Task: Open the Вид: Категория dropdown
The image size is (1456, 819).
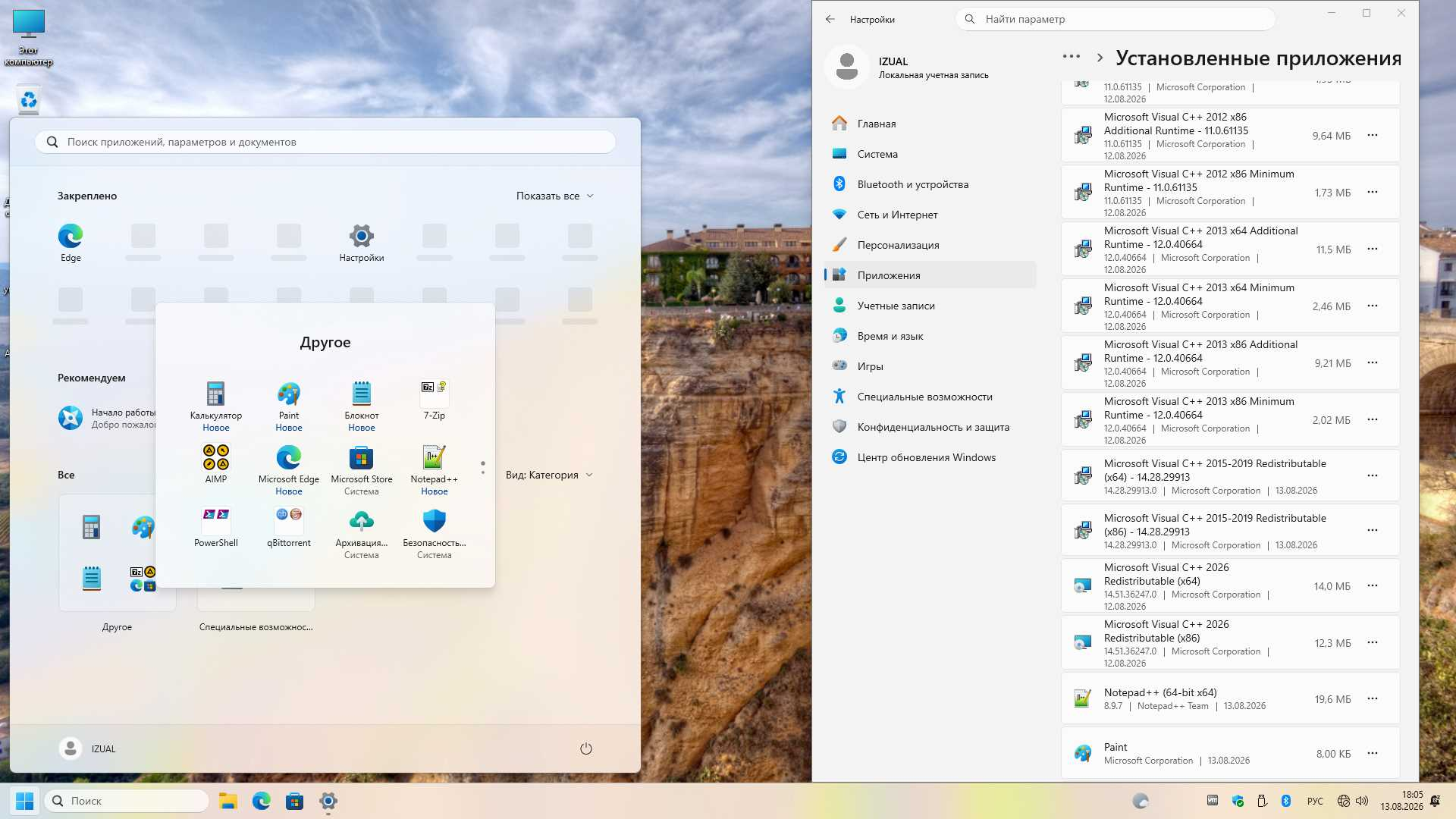Action: tap(549, 475)
